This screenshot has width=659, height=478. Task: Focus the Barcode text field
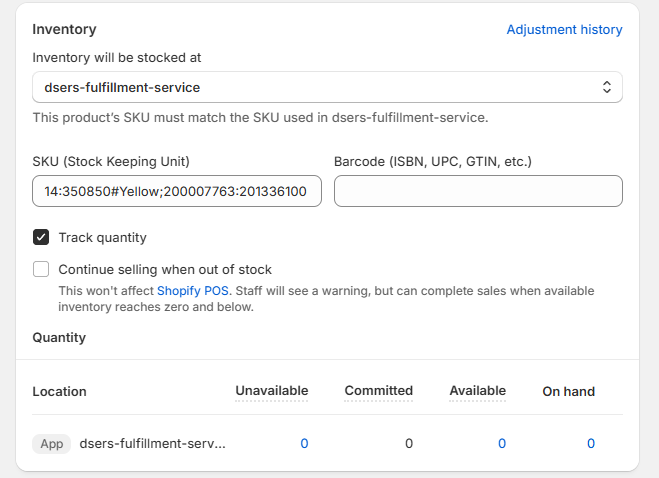[x=478, y=191]
